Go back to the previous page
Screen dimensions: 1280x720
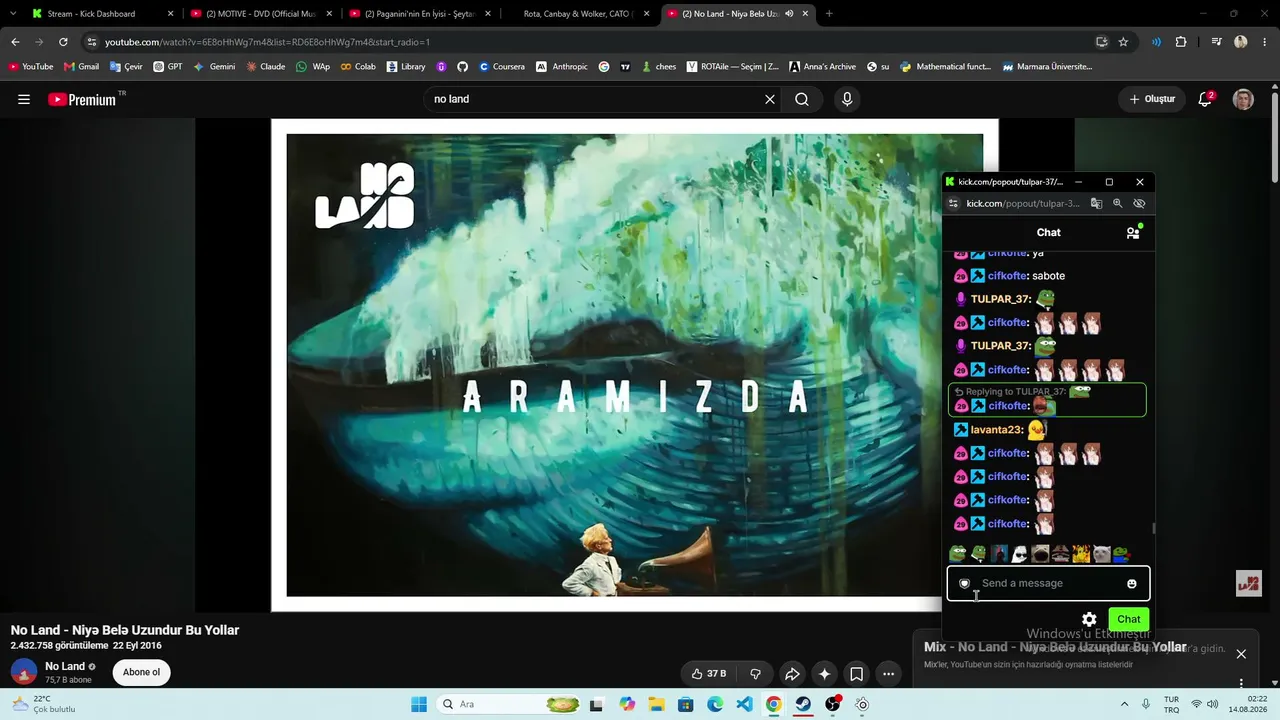point(15,42)
